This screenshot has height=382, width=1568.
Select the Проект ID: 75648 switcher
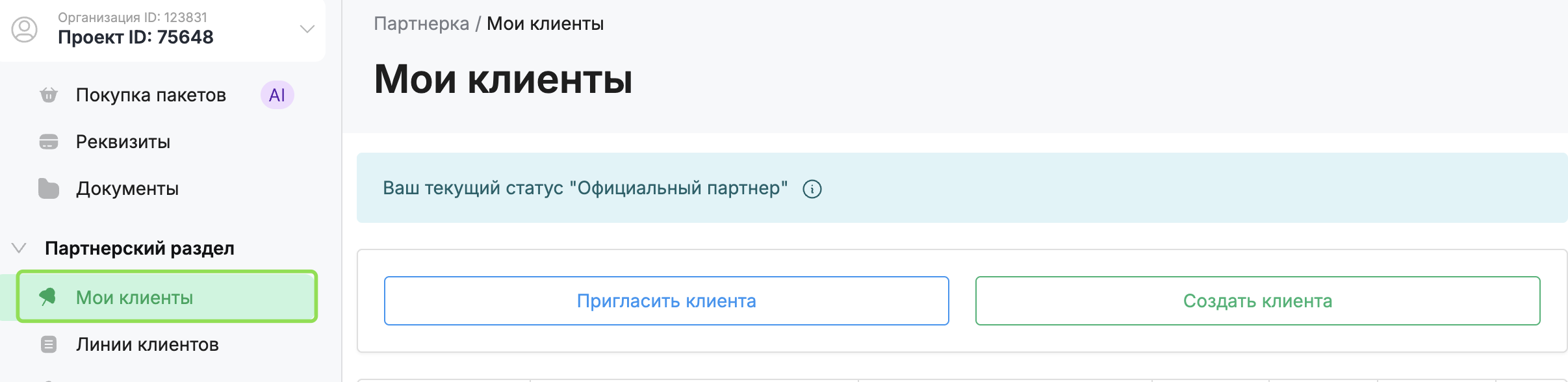pyautogui.click(x=136, y=37)
